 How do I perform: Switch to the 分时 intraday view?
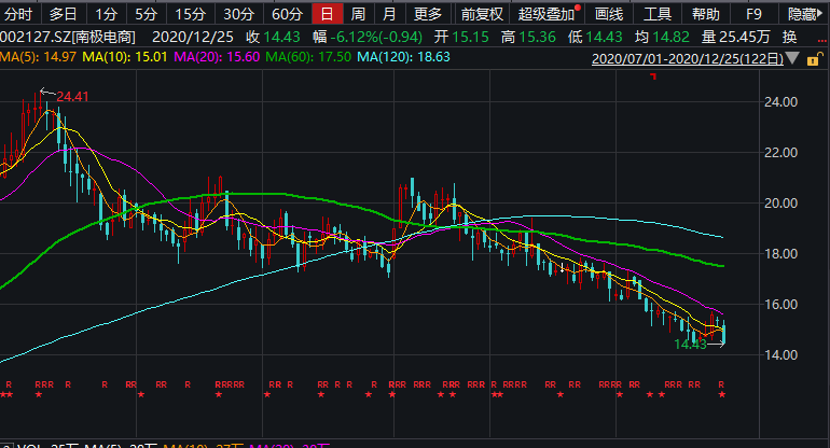tap(18, 14)
